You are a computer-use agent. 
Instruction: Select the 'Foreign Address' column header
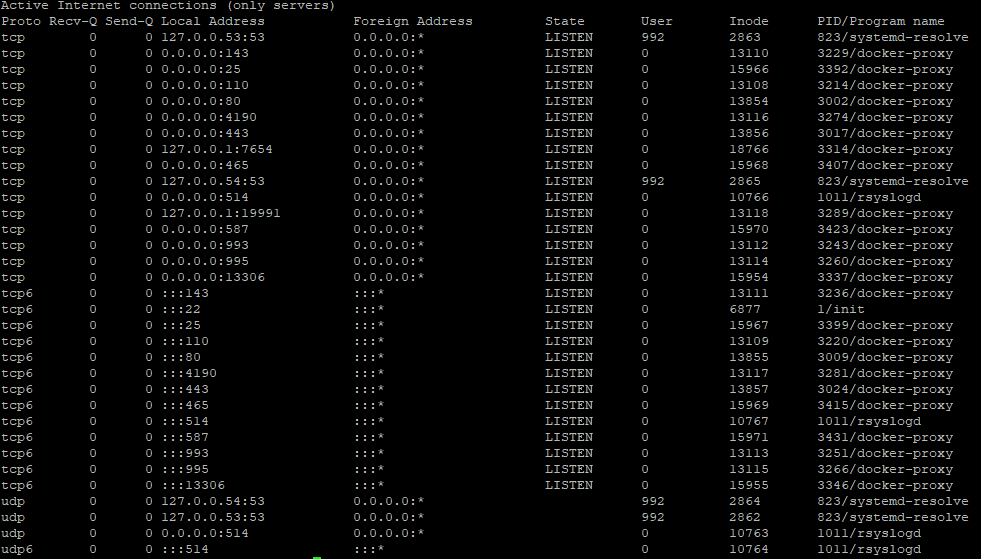[x=413, y=21]
